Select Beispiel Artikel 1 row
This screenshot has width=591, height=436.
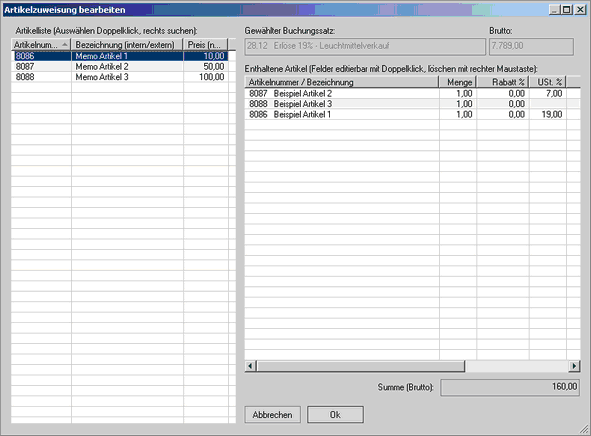[x=412, y=114]
